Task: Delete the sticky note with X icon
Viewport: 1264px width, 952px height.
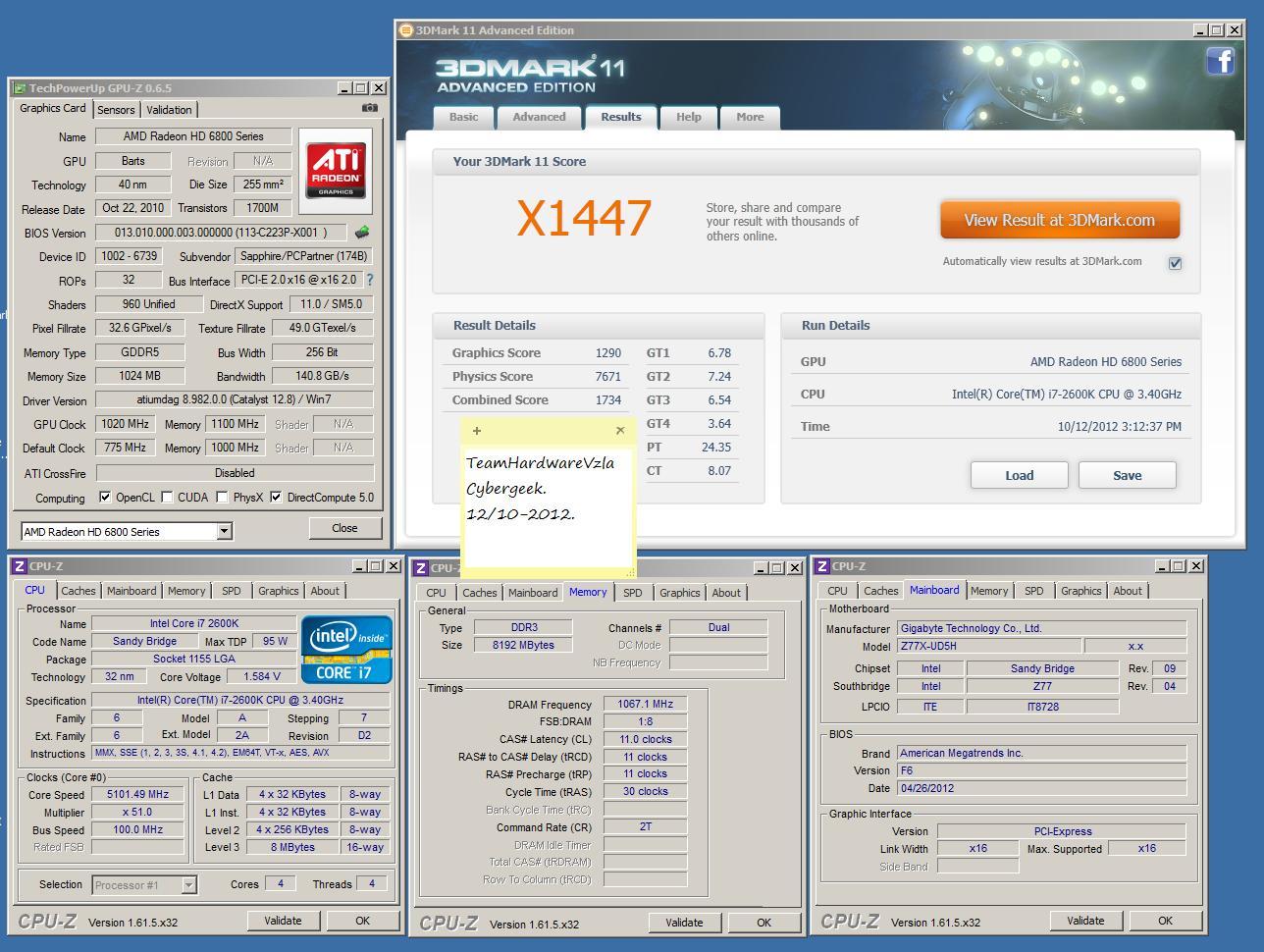Action: tap(620, 431)
